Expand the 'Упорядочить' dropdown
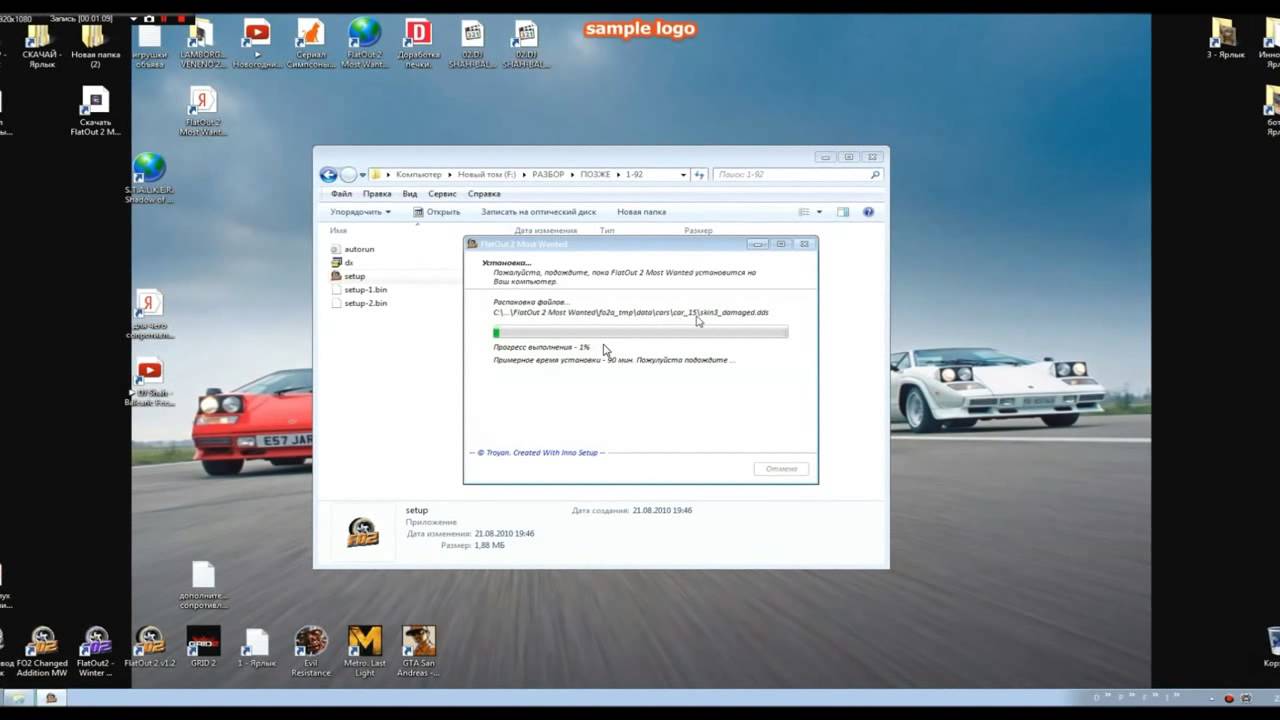 point(360,212)
